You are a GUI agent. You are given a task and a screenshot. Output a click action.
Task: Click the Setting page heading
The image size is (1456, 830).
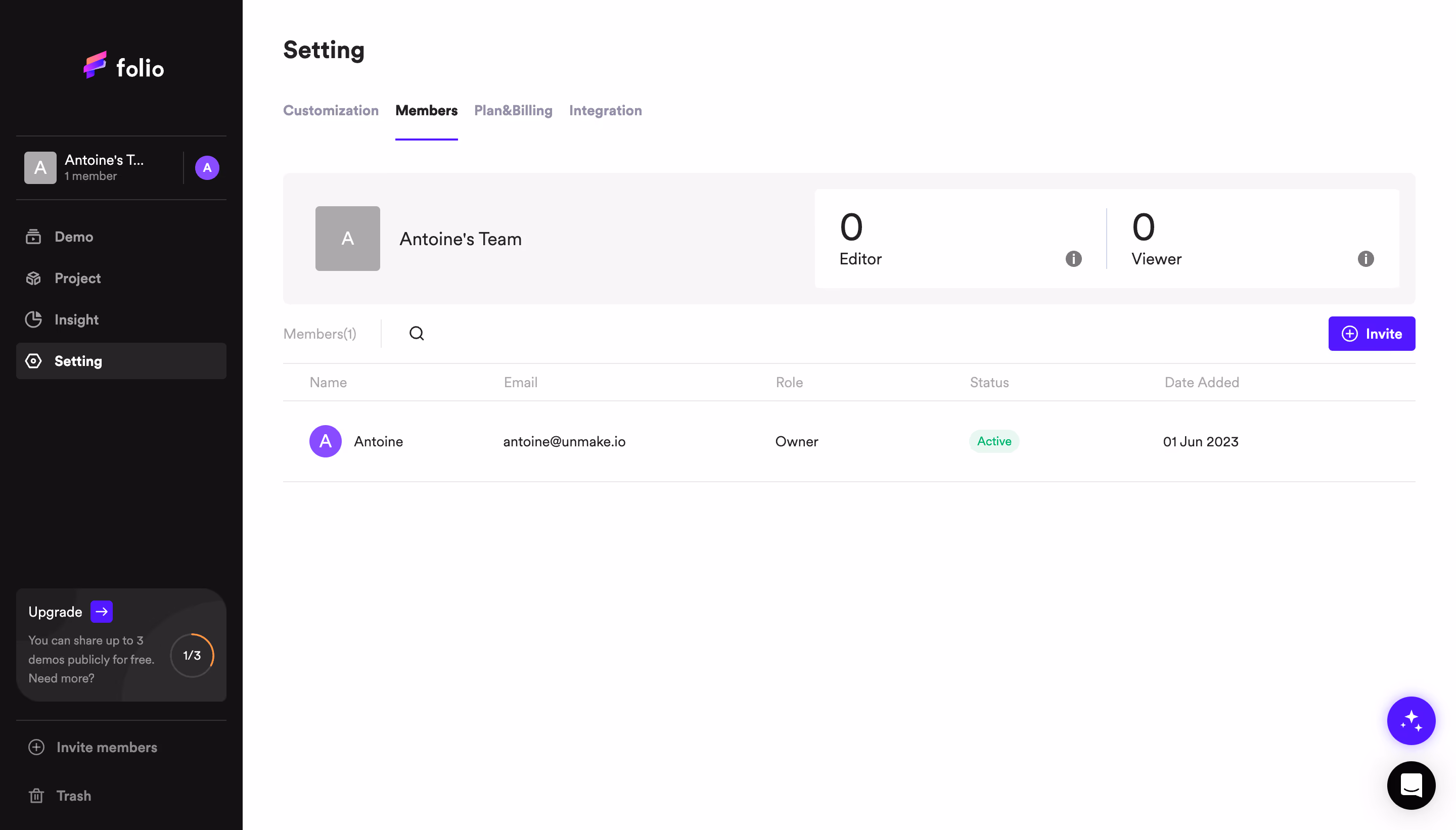click(x=324, y=51)
